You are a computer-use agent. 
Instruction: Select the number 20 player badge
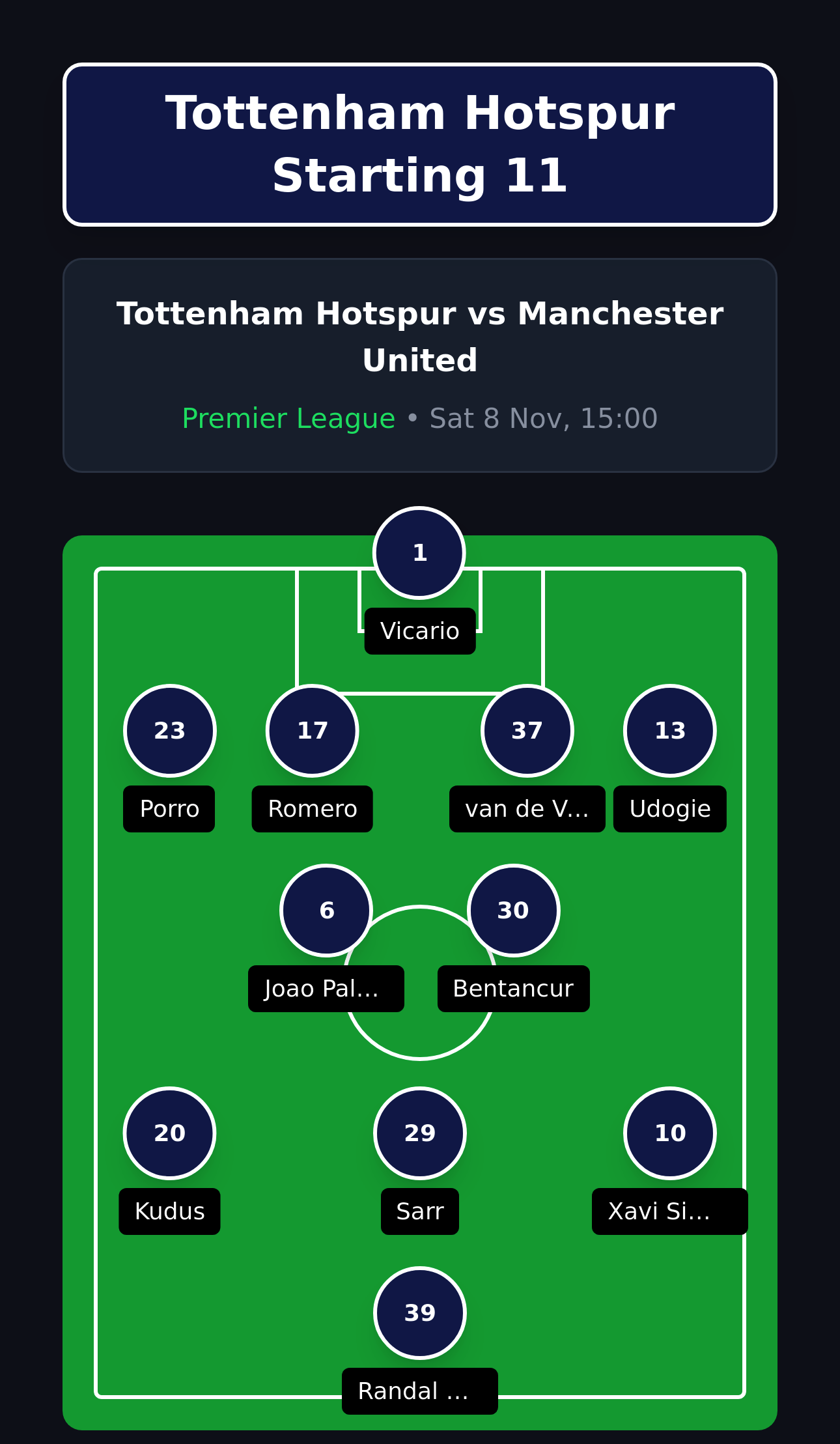point(169,1133)
